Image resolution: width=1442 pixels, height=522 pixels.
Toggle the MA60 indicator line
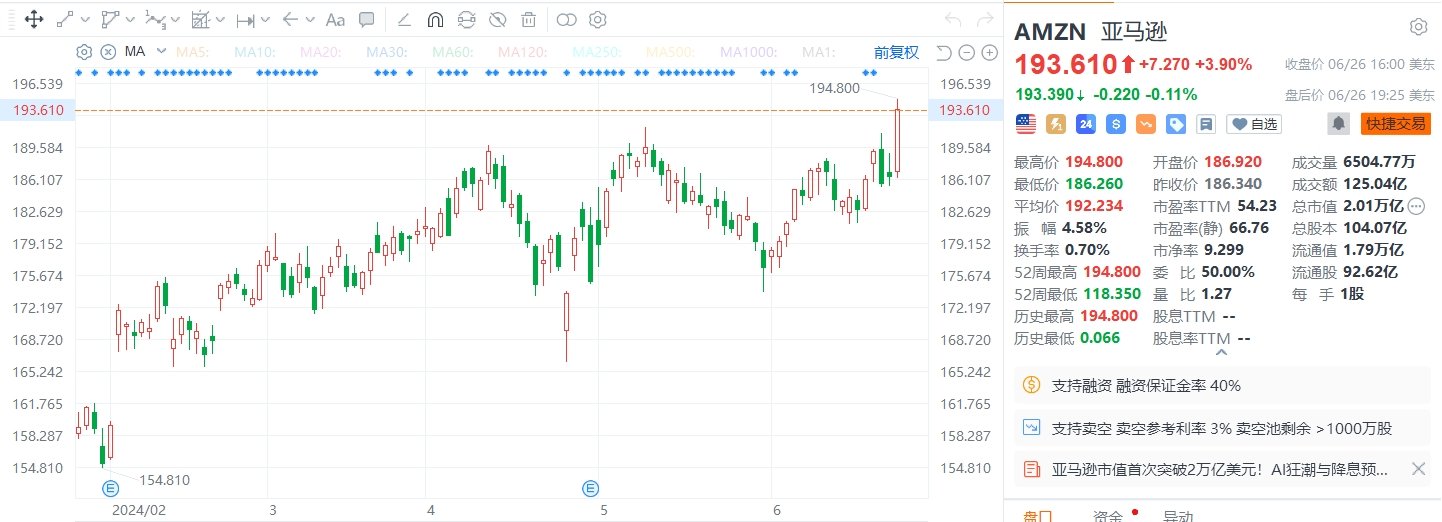(x=450, y=52)
